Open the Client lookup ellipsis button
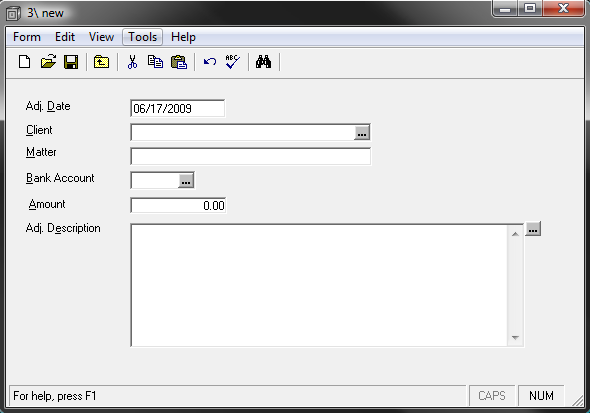Image resolution: width=590 pixels, height=413 pixels. [x=362, y=133]
